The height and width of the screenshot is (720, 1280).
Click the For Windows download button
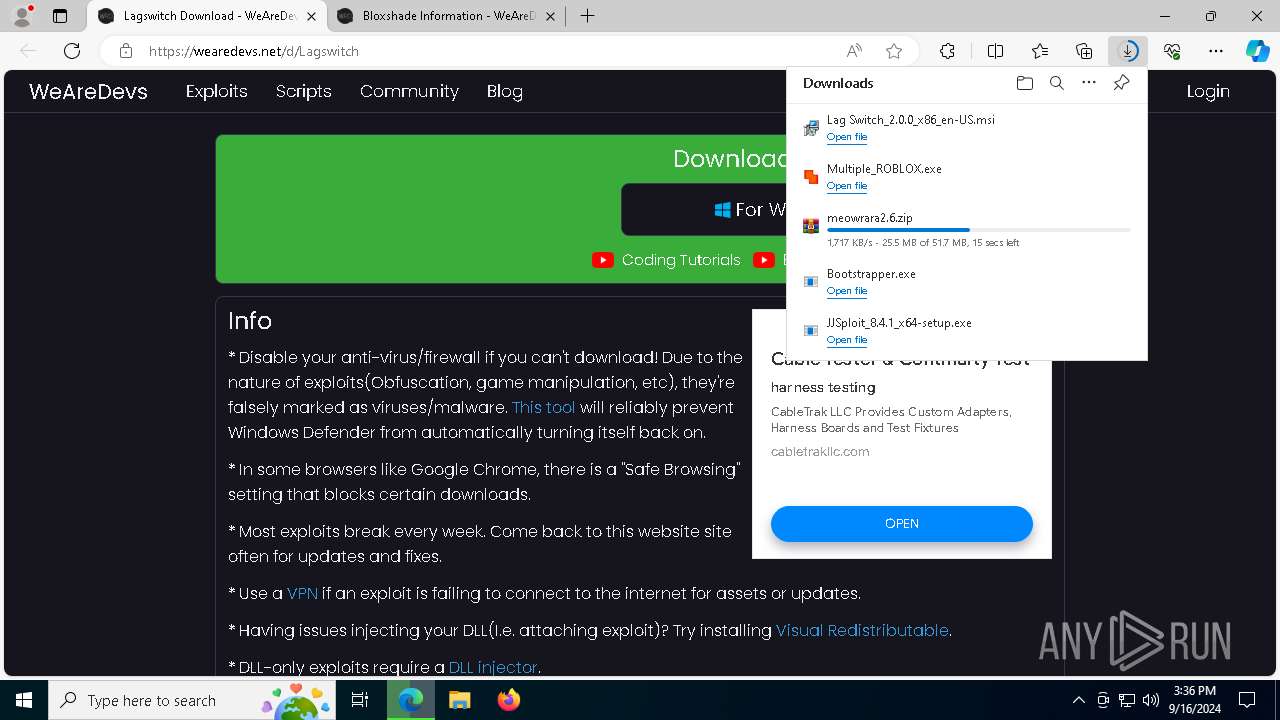coord(703,209)
